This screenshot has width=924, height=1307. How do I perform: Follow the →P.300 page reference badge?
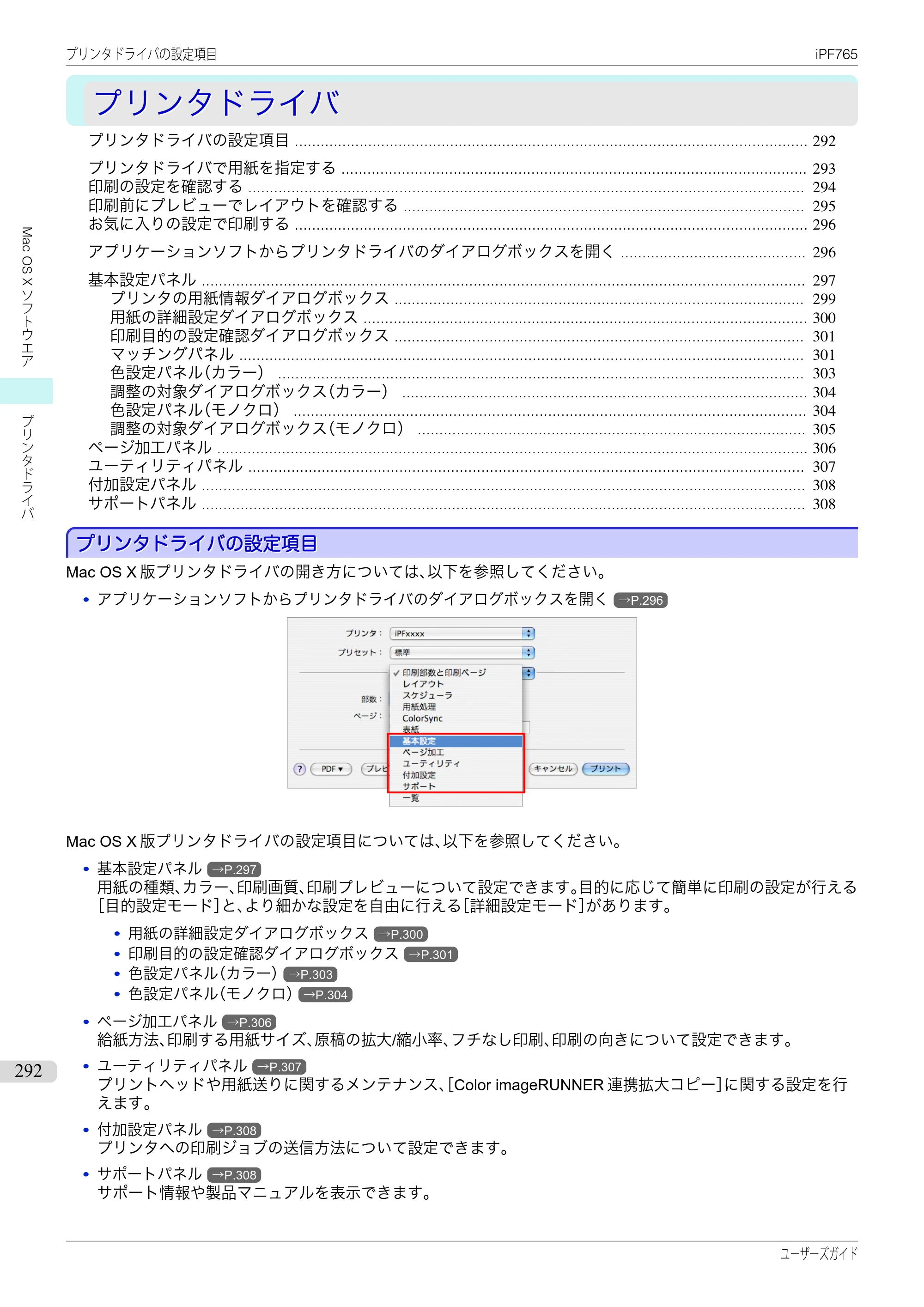[x=401, y=934]
